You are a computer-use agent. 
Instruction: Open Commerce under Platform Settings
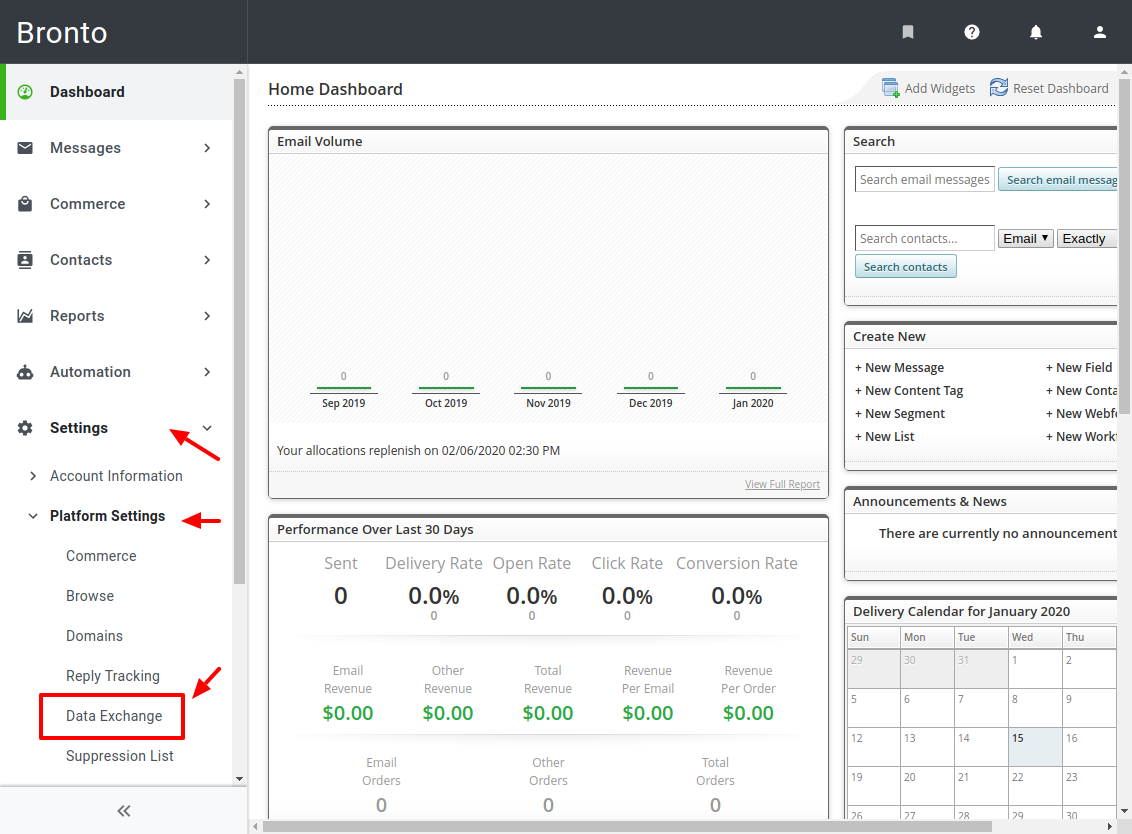[x=101, y=556]
